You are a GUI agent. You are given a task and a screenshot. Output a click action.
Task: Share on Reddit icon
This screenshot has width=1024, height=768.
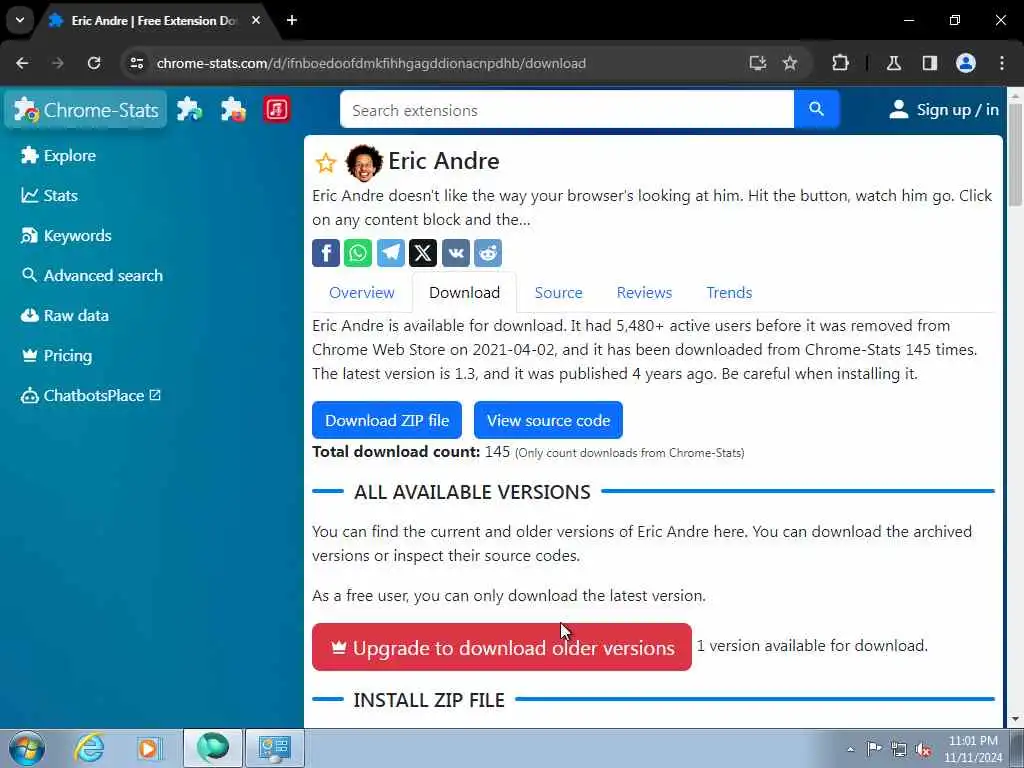pyautogui.click(x=488, y=253)
